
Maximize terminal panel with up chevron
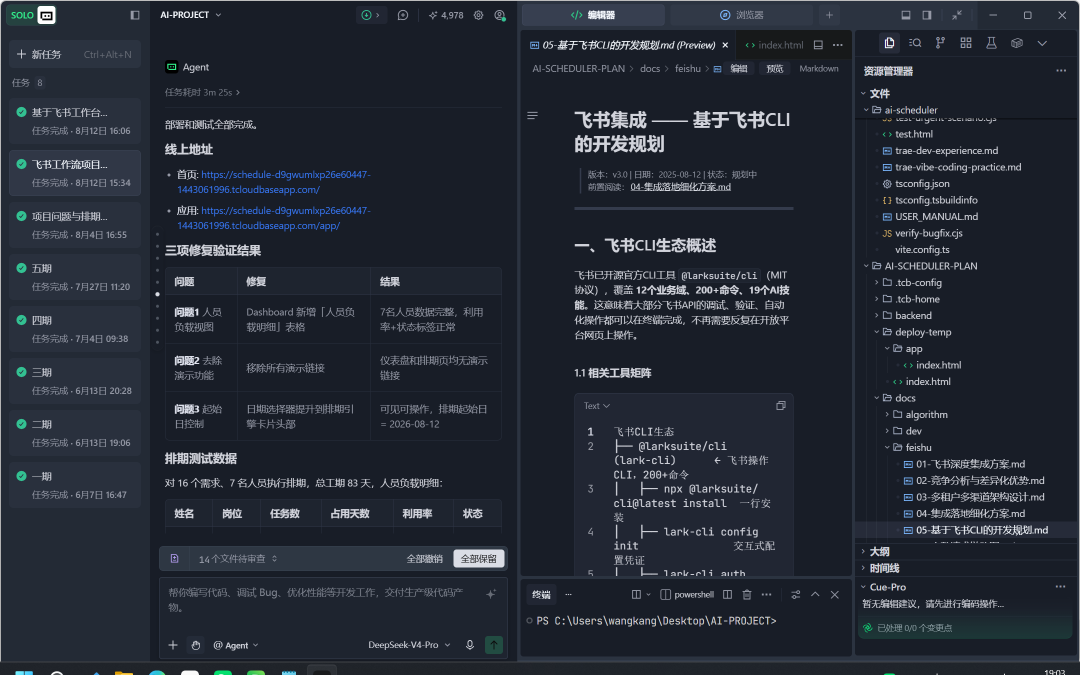click(x=815, y=594)
